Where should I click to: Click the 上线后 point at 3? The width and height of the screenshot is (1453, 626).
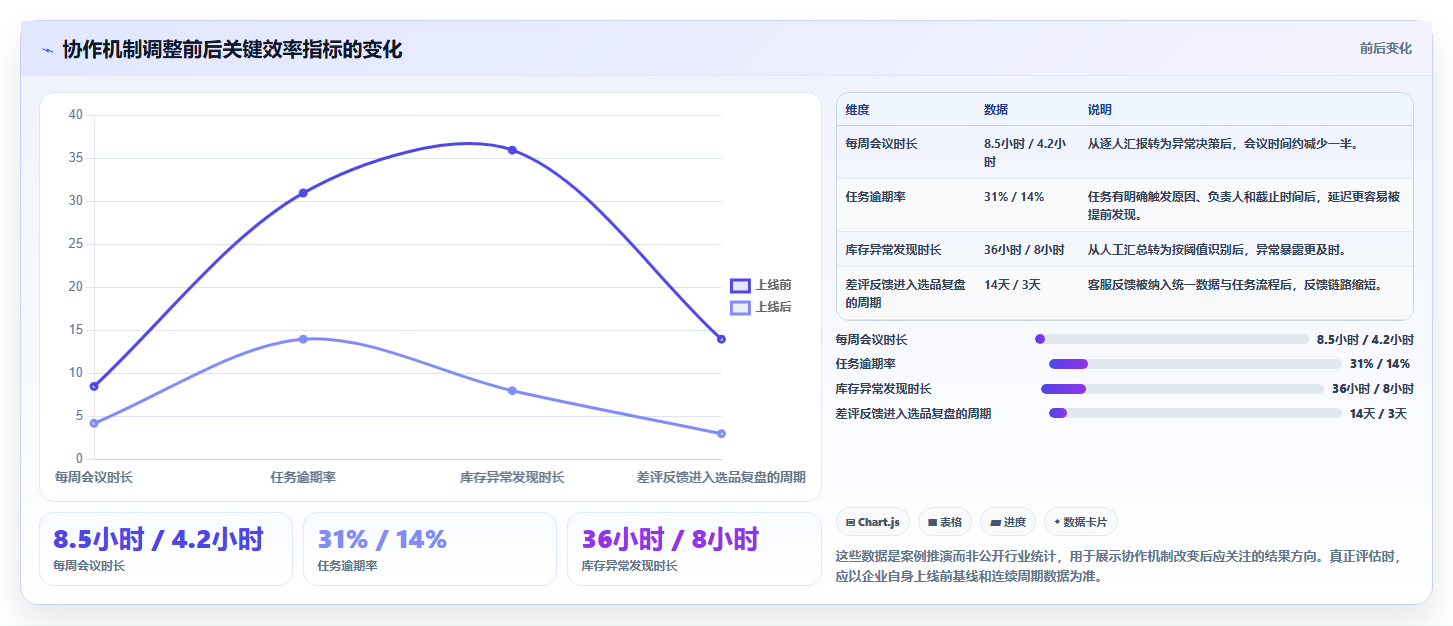click(x=721, y=433)
